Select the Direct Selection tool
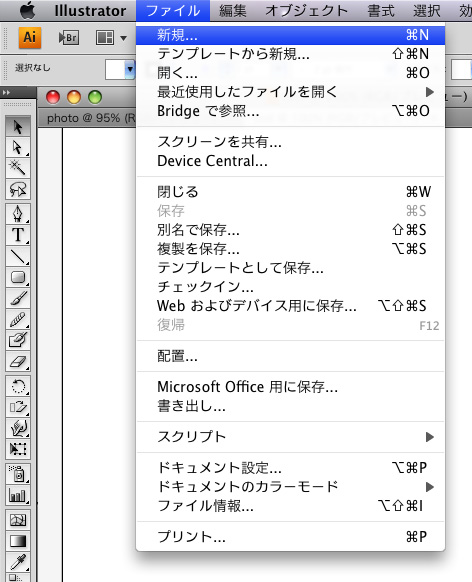 [x=18, y=148]
